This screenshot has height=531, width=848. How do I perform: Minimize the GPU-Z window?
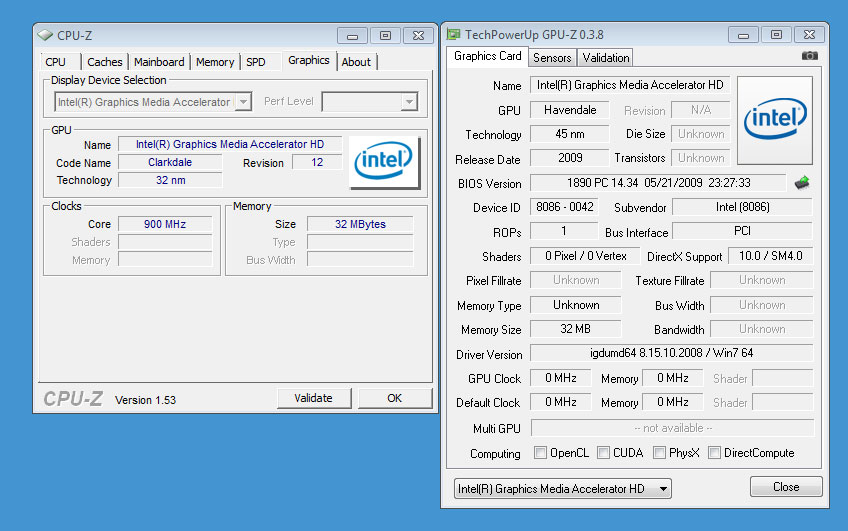click(744, 35)
